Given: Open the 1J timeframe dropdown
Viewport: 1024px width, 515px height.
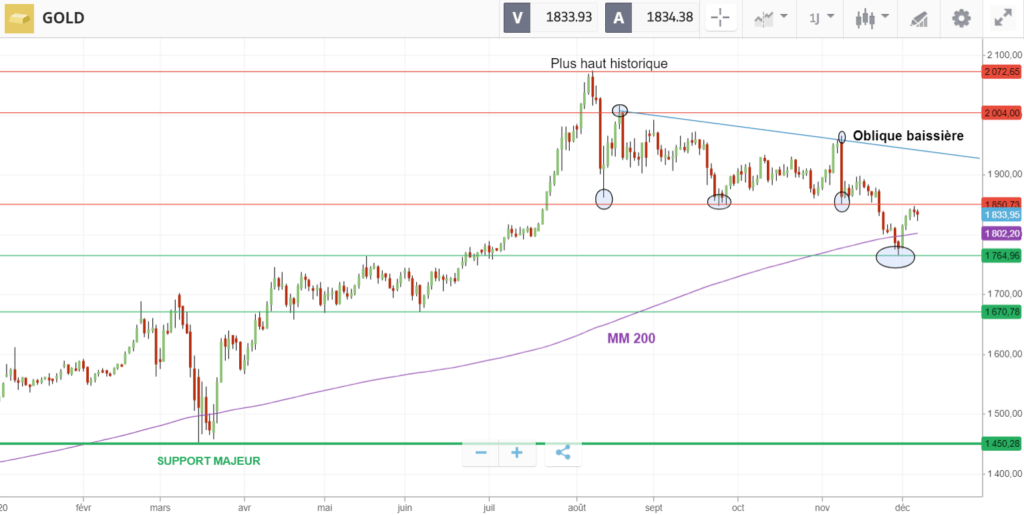Looking at the screenshot, I should coord(822,18).
